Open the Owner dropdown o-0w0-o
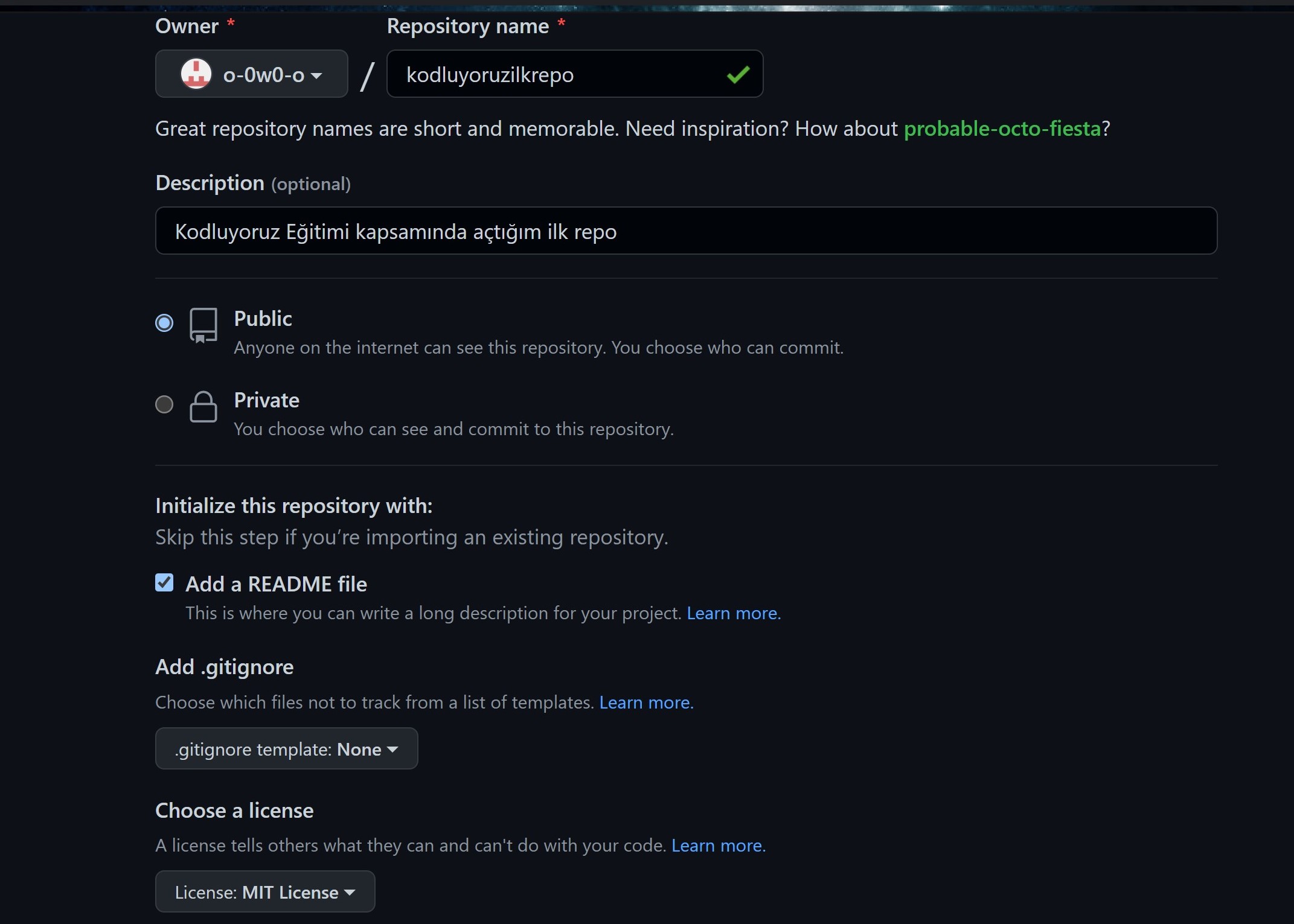 click(251, 74)
